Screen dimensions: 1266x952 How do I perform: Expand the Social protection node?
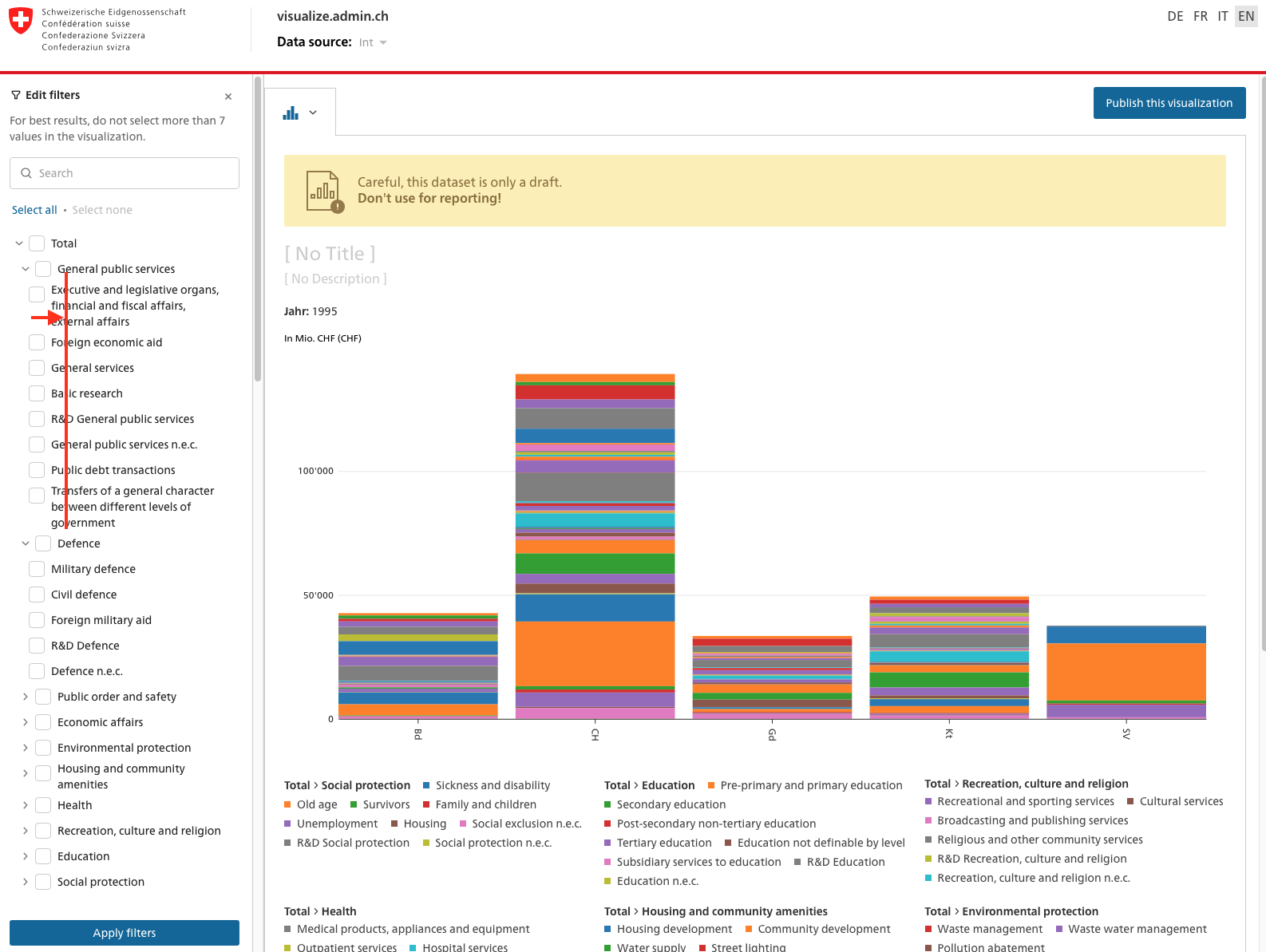coord(26,882)
